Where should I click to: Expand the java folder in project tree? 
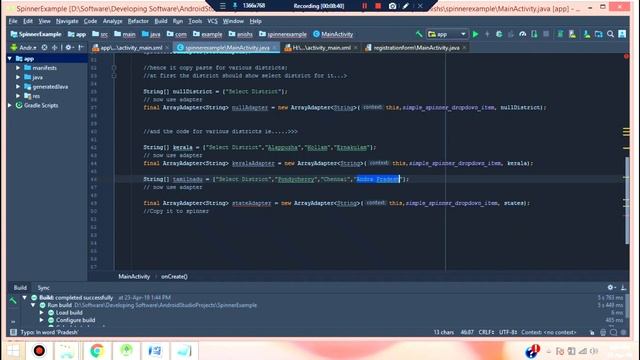(18, 77)
